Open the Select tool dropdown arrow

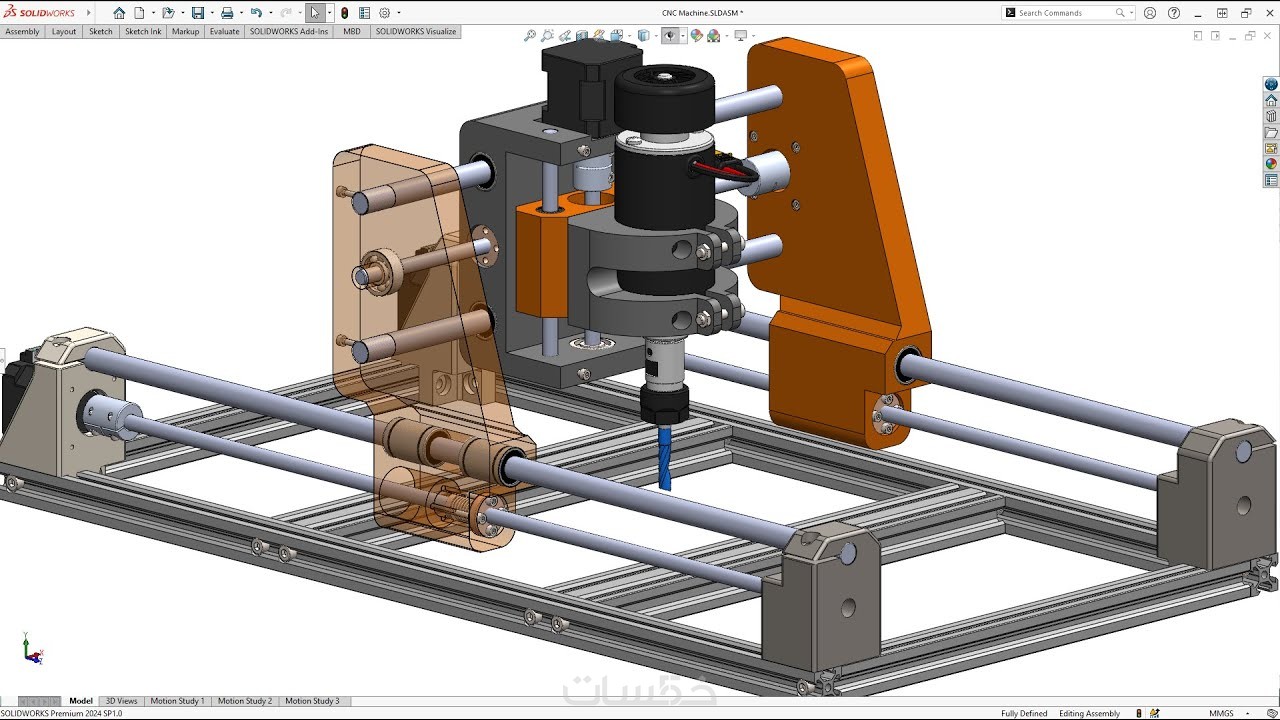point(329,13)
